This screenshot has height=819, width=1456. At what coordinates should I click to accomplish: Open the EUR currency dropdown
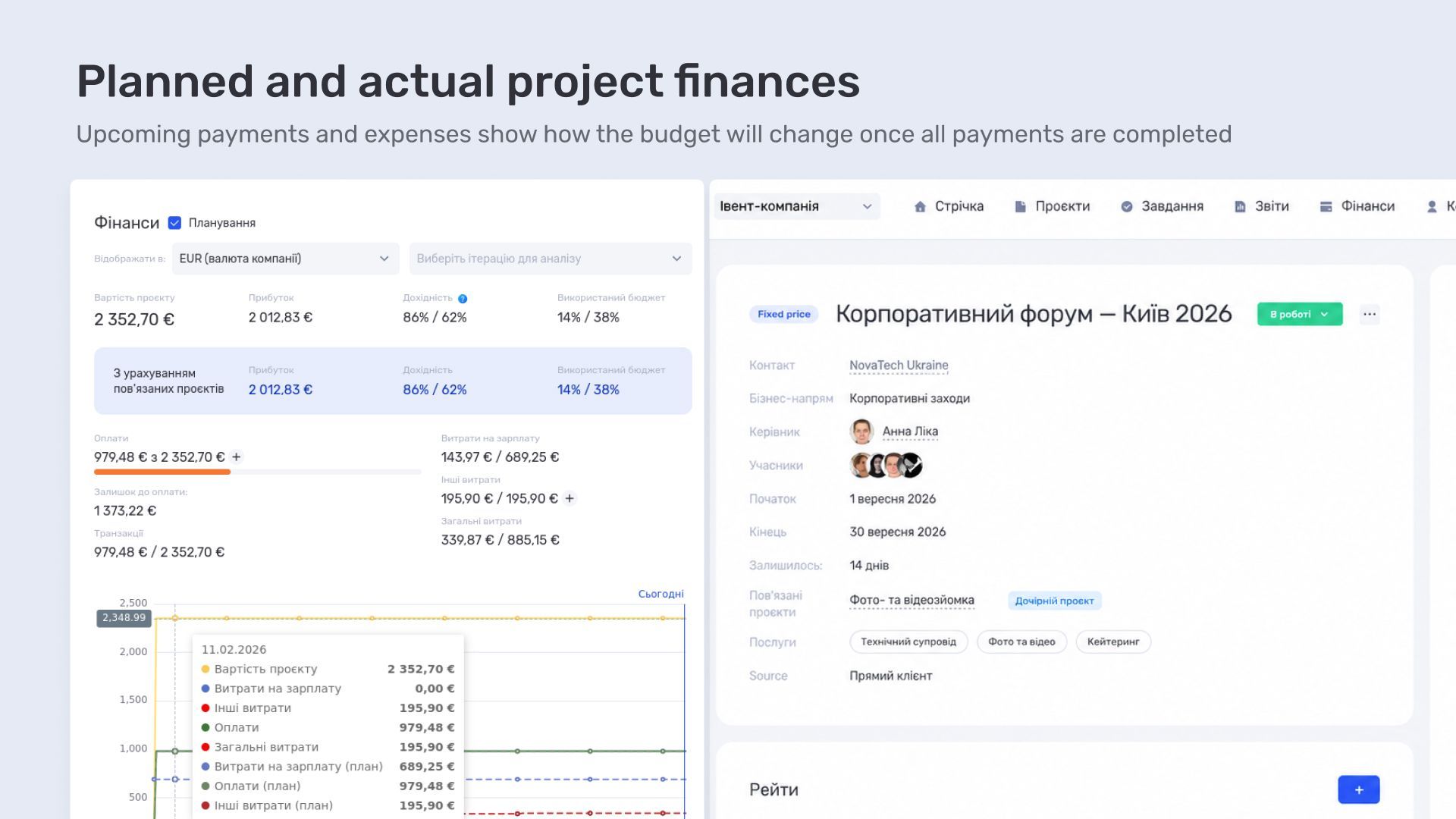[x=286, y=259]
